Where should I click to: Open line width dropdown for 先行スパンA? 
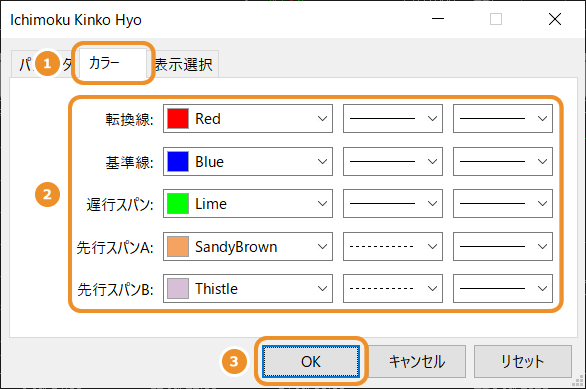503,247
